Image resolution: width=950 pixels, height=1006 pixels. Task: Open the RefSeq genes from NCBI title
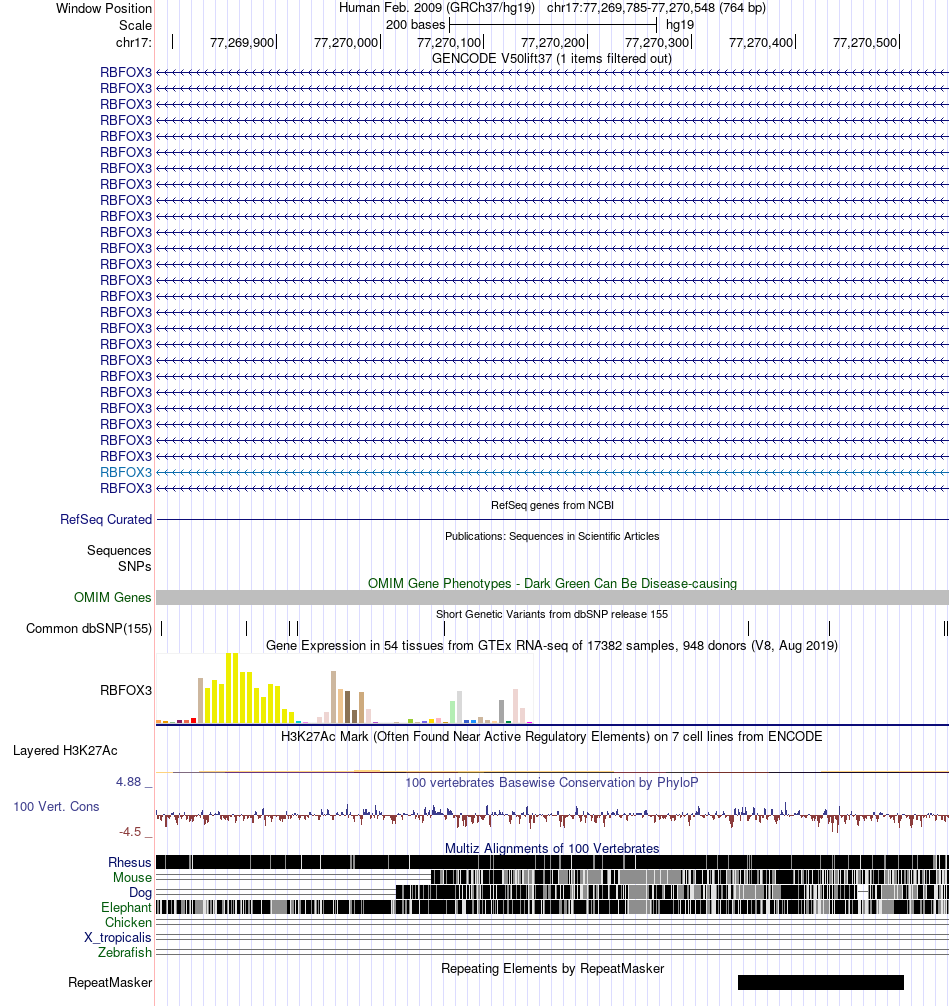coord(552,506)
